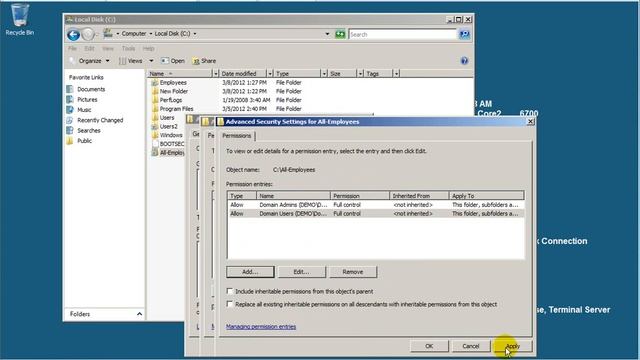
Task: Open Explorer help question mark icon
Action: point(464,61)
